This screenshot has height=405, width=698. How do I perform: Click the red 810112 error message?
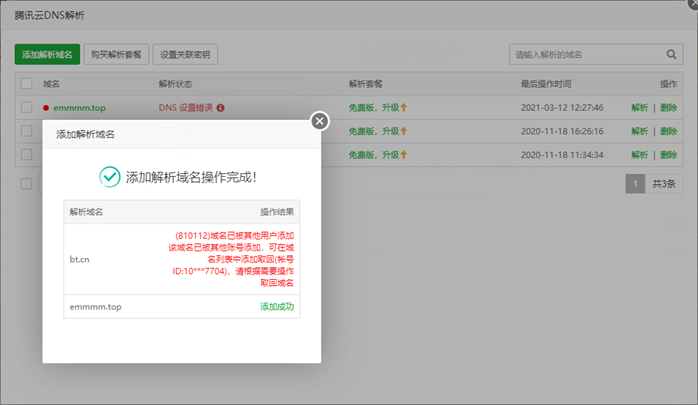pos(231,259)
